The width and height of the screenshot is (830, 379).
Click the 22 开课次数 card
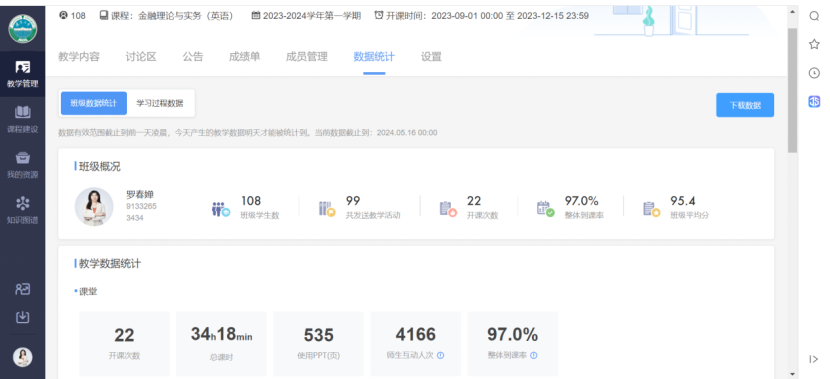[x=124, y=344]
